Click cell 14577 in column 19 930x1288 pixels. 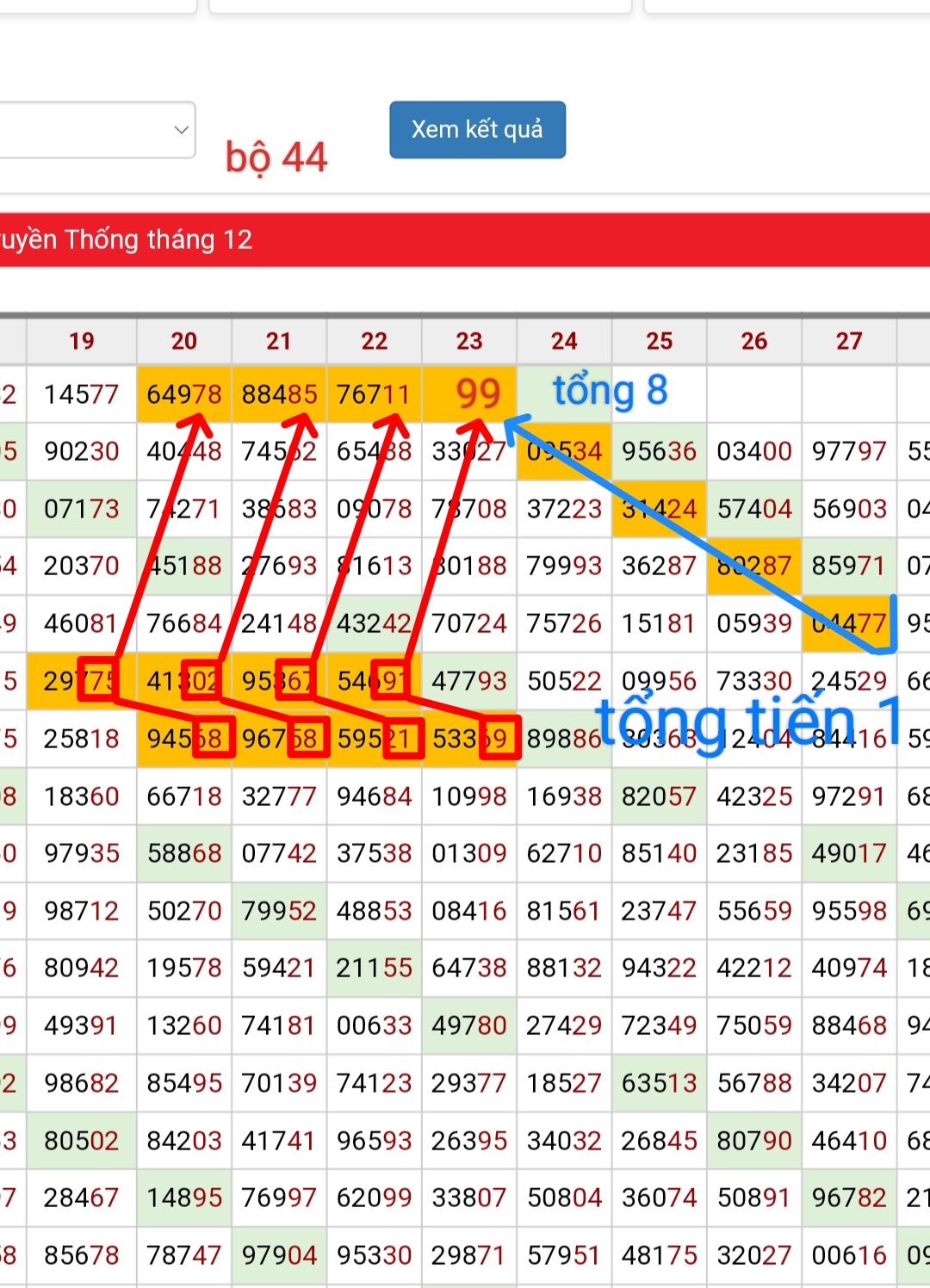(x=82, y=394)
